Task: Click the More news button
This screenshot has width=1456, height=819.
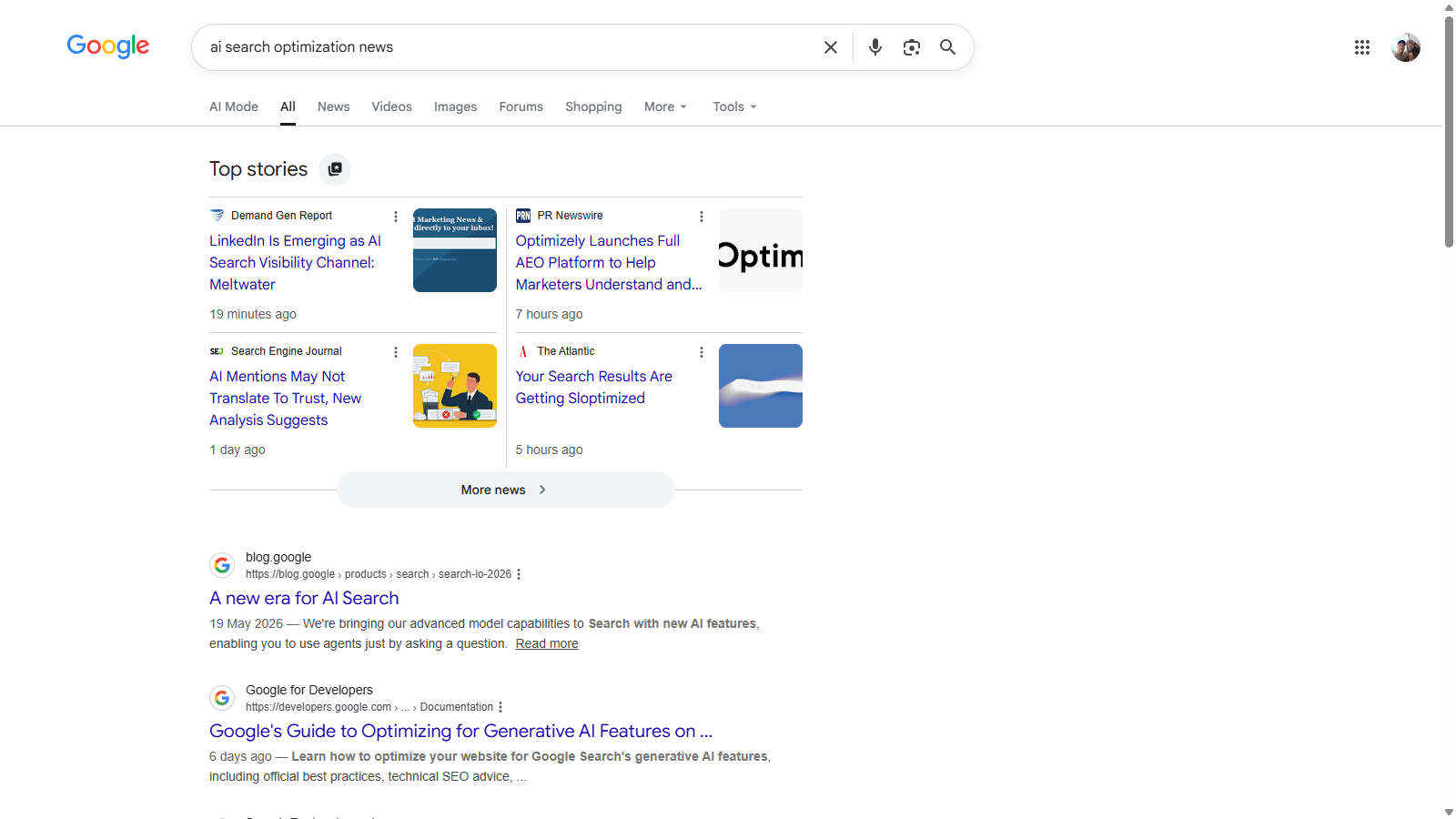Action: [x=506, y=490]
